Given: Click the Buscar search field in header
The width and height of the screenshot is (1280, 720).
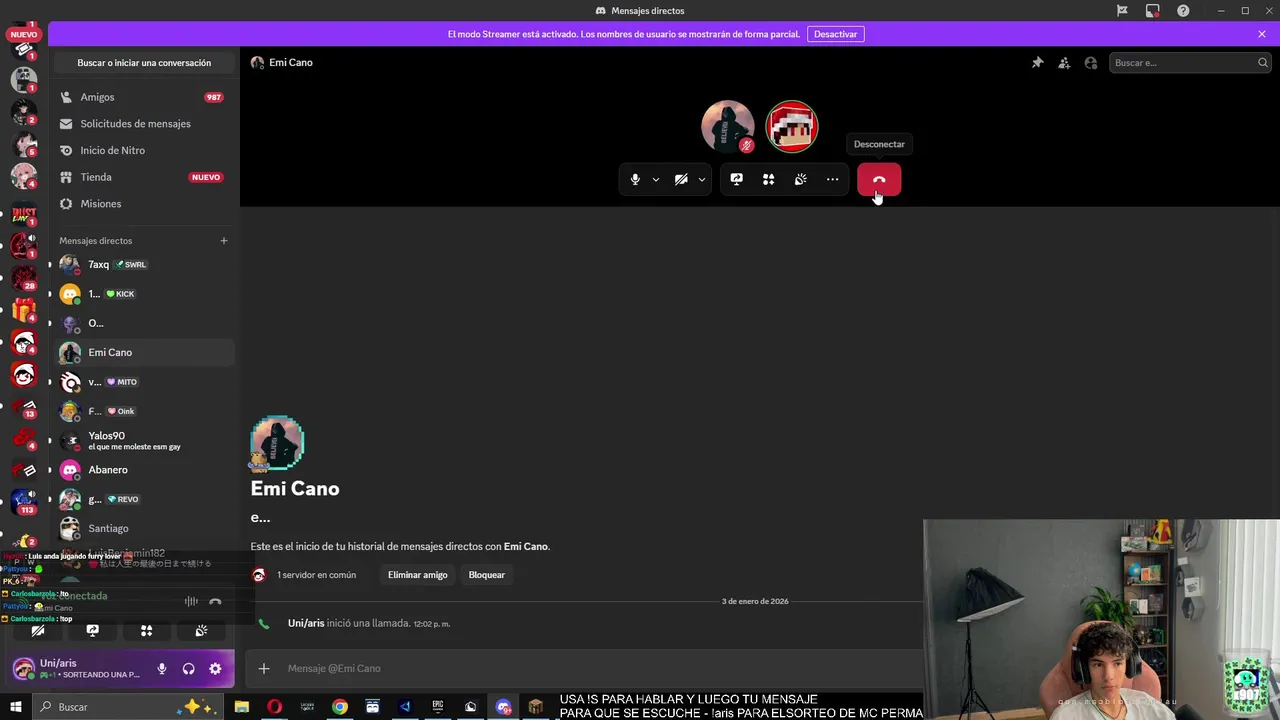Looking at the screenshot, I should coord(1190,63).
